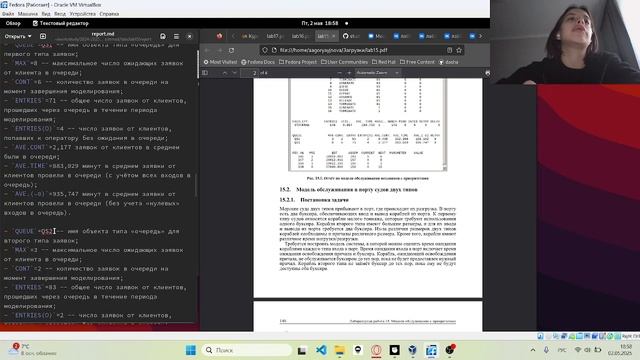640x360 pixels.
Task: Open User Communities bookmarks folder
Action: pyautogui.click(x=344, y=62)
